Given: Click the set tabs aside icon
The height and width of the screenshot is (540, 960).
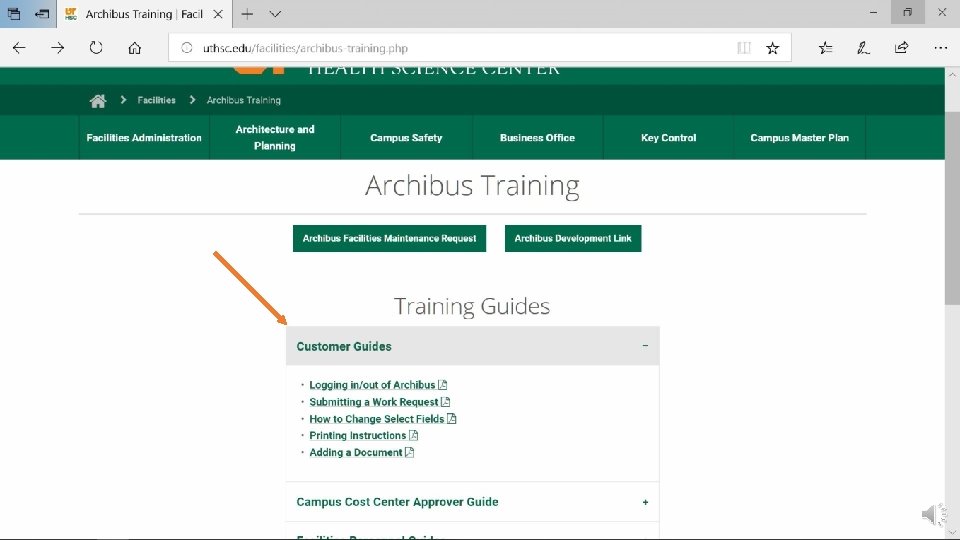Looking at the screenshot, I should point(42,13).
